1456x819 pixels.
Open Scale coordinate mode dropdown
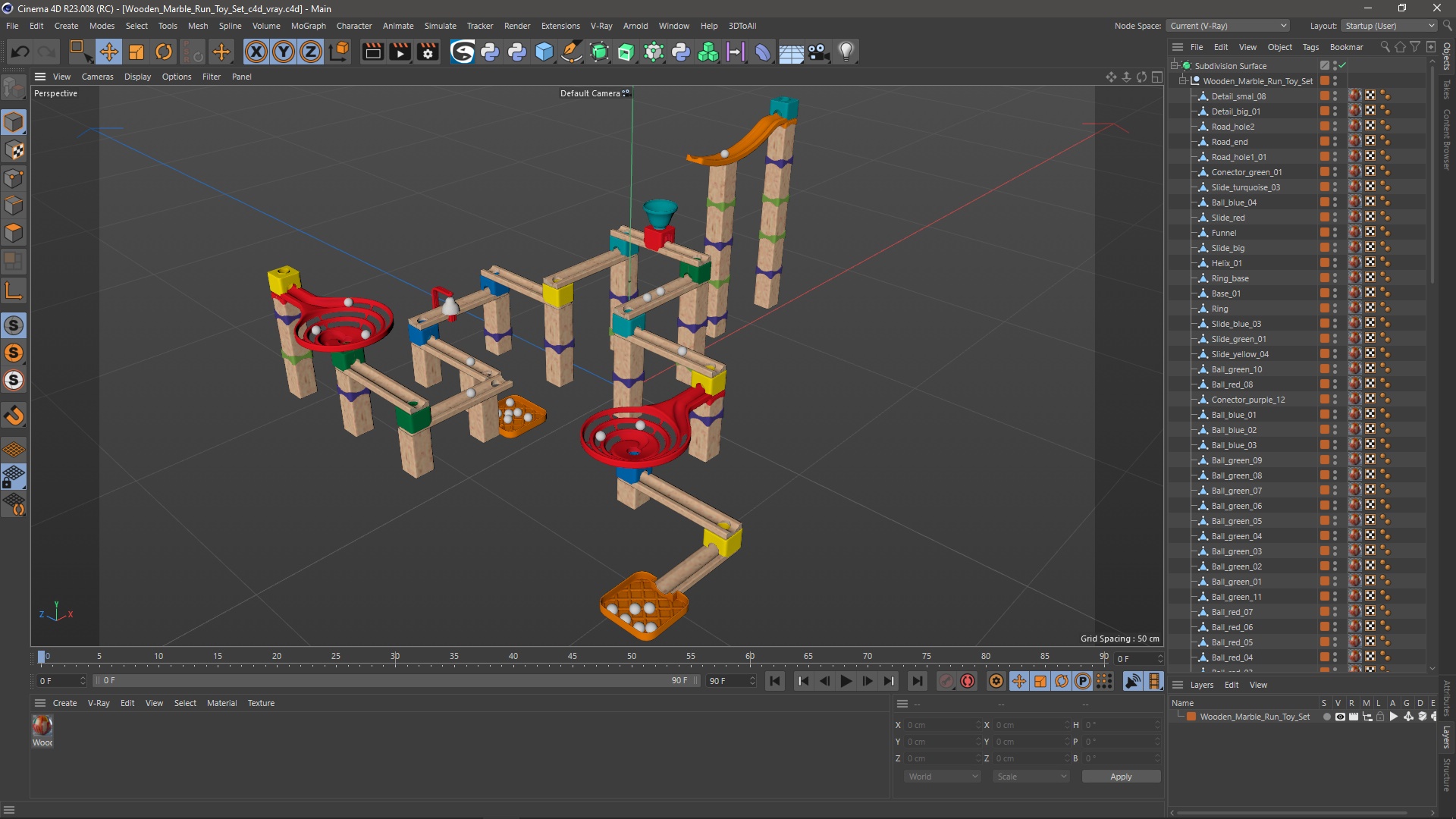tap(1031, 777)
